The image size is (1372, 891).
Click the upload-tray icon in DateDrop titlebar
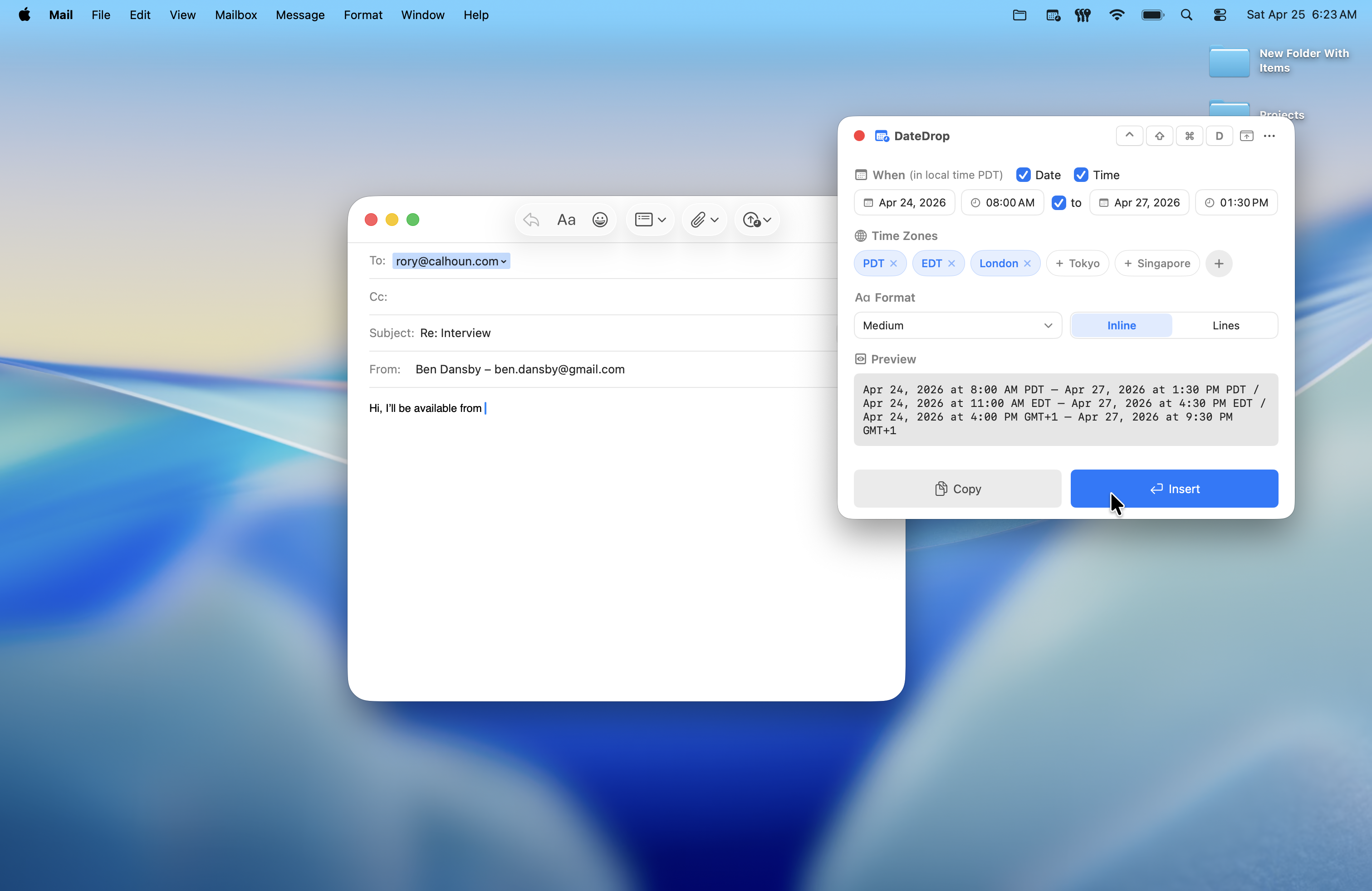tap(1246, 136)
